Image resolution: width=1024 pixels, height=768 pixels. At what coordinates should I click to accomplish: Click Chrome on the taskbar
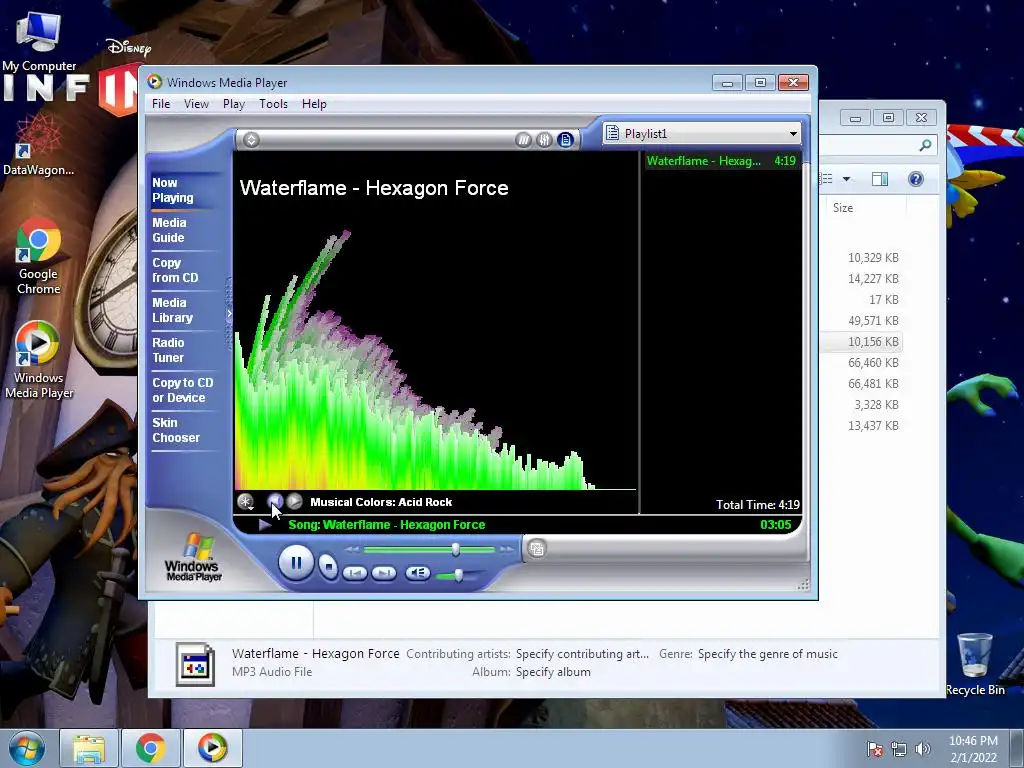(x=150, y=748)
